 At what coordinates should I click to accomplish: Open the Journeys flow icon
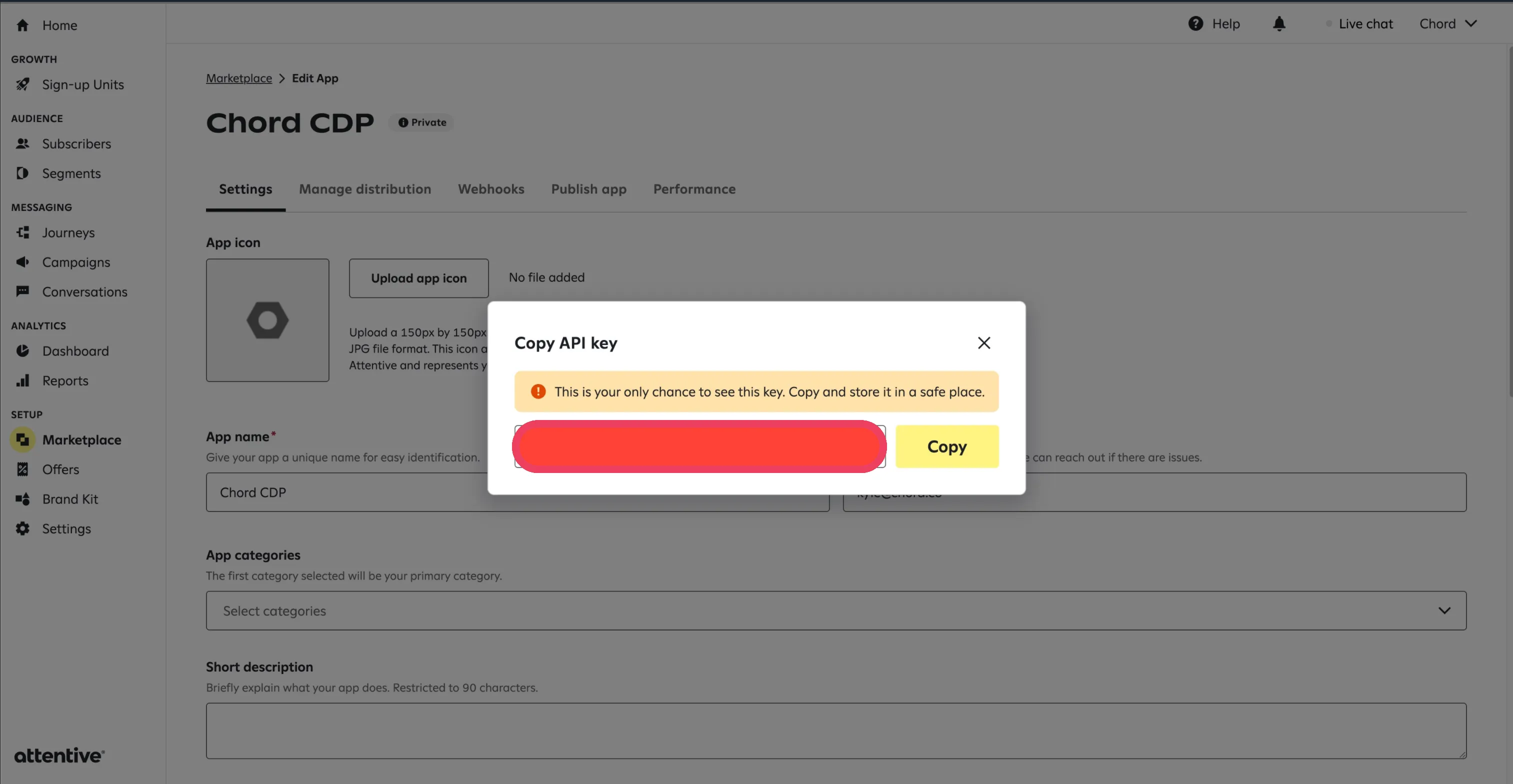pos(22,232)
